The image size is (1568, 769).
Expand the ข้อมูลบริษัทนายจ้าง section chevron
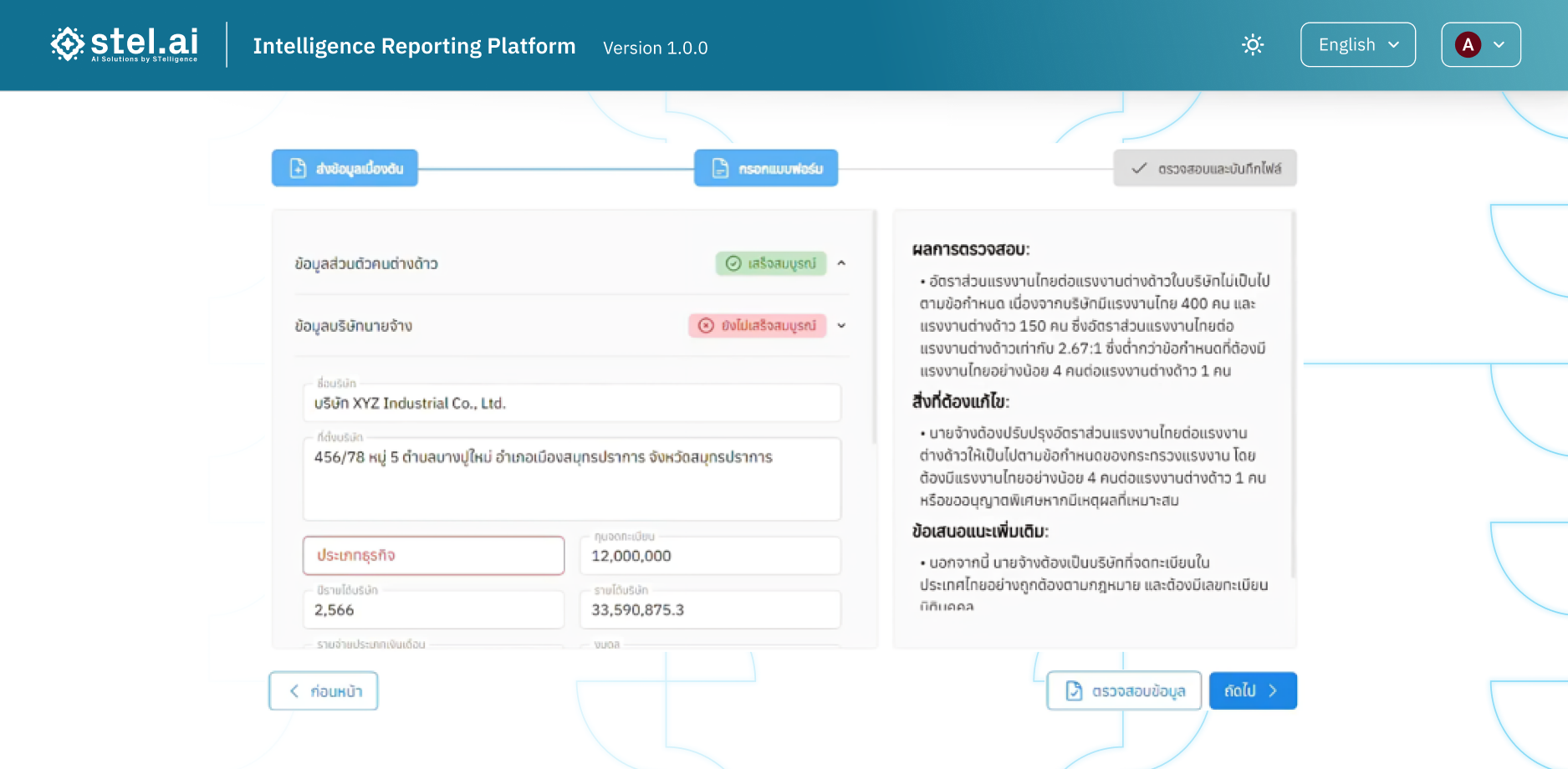841,325
